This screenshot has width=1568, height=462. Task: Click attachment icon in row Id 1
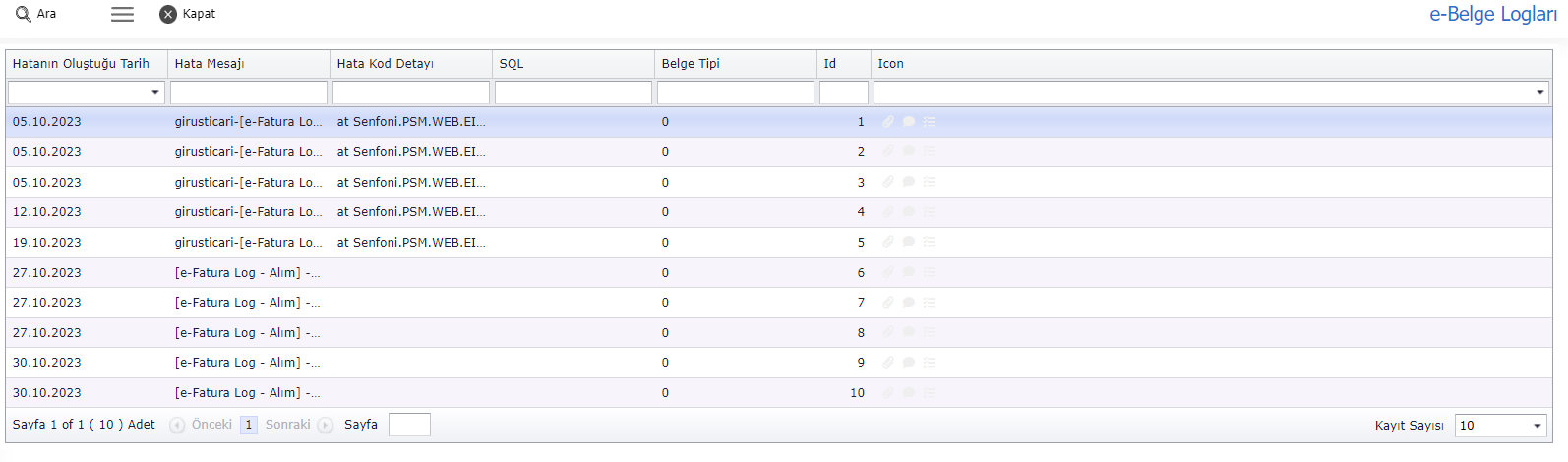pos(888,122)
